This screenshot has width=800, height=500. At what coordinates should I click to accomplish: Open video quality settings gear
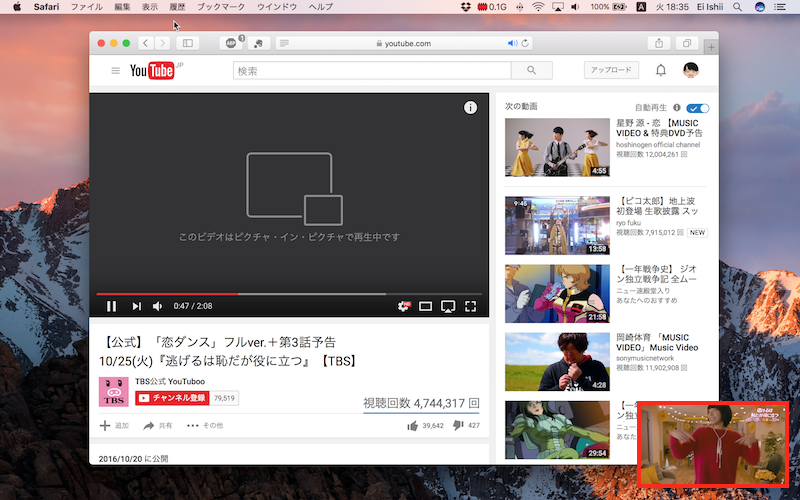[x=404, y=306]
